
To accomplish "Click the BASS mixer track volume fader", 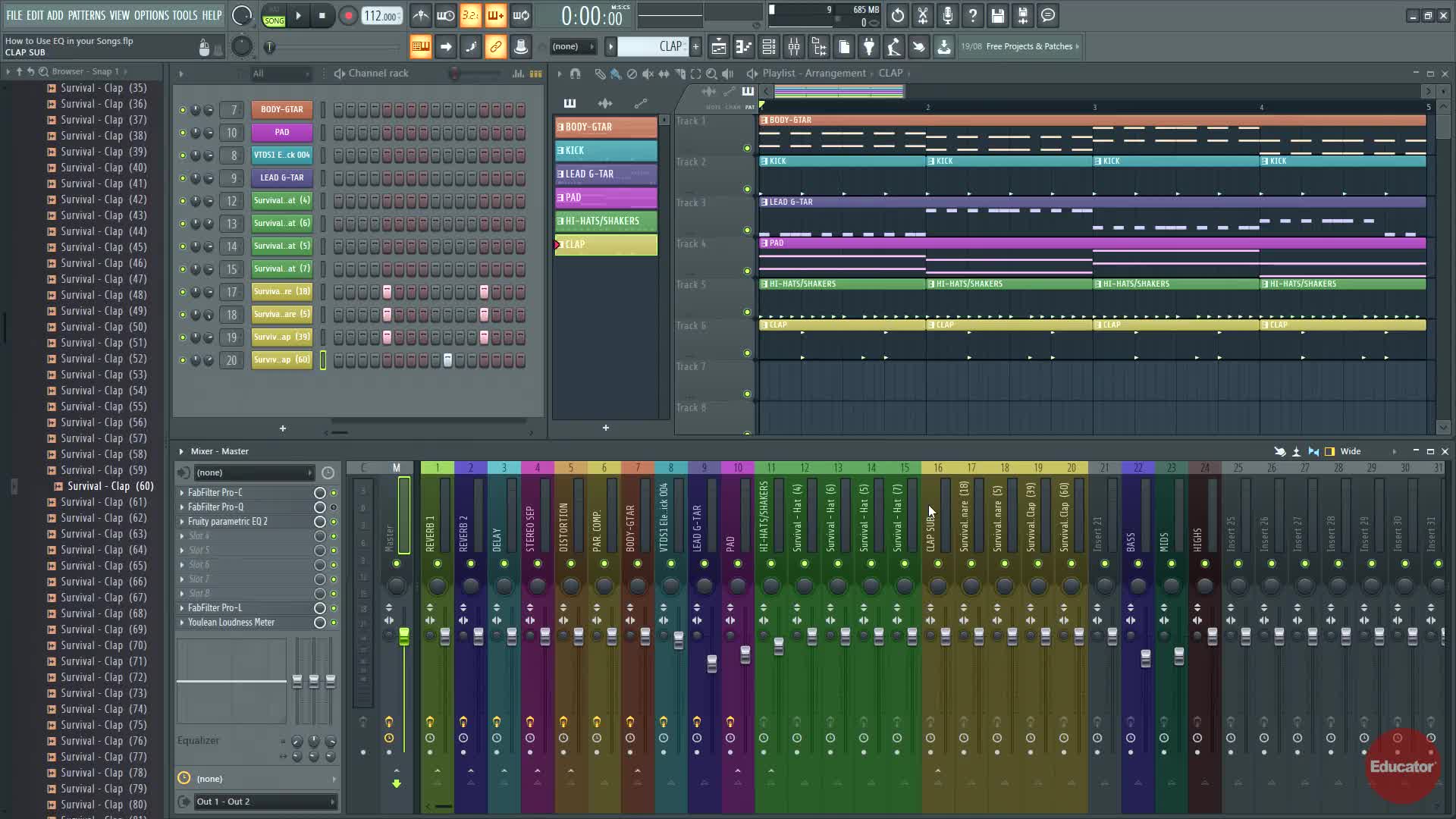I will click(x=1145, y=658).
